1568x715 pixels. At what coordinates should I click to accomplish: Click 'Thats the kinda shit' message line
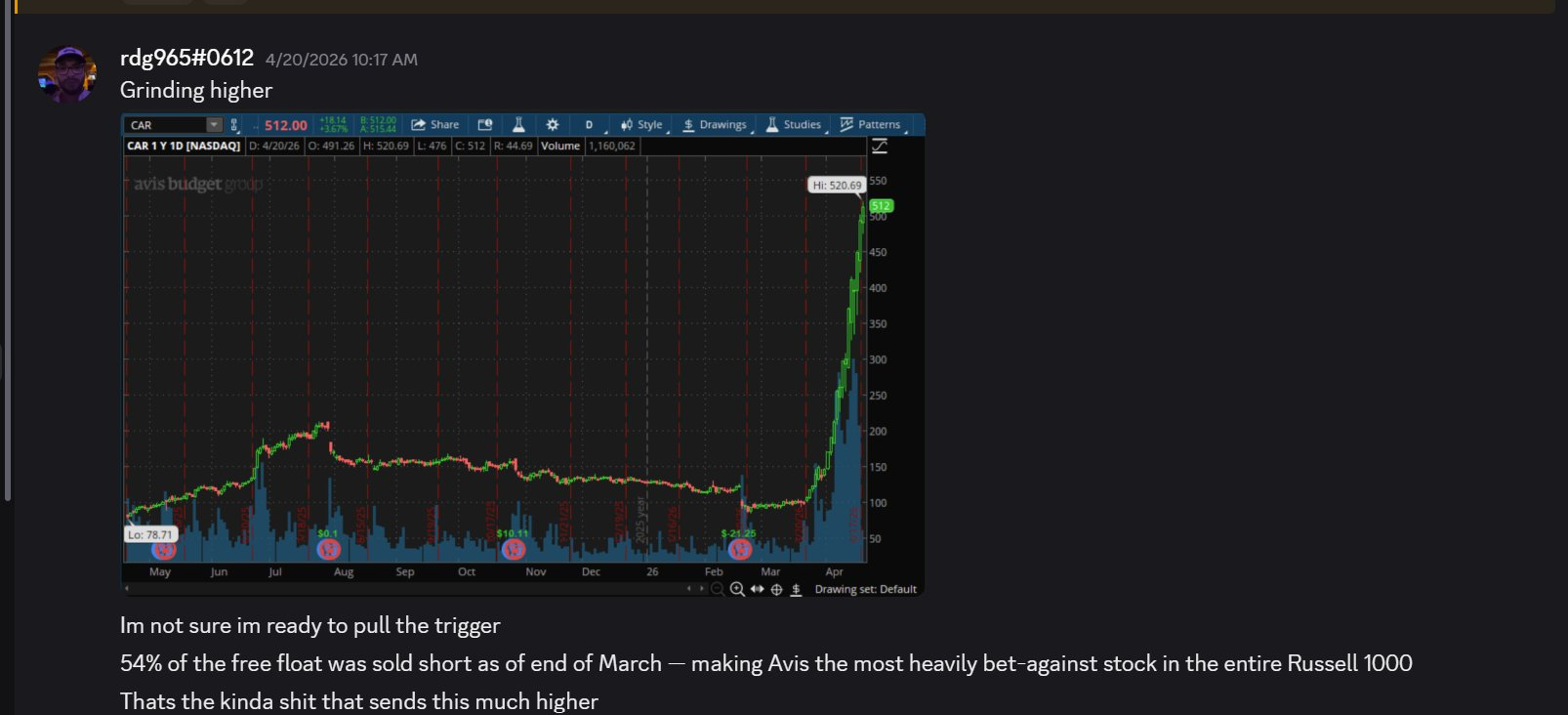click(x=359, y=701)
